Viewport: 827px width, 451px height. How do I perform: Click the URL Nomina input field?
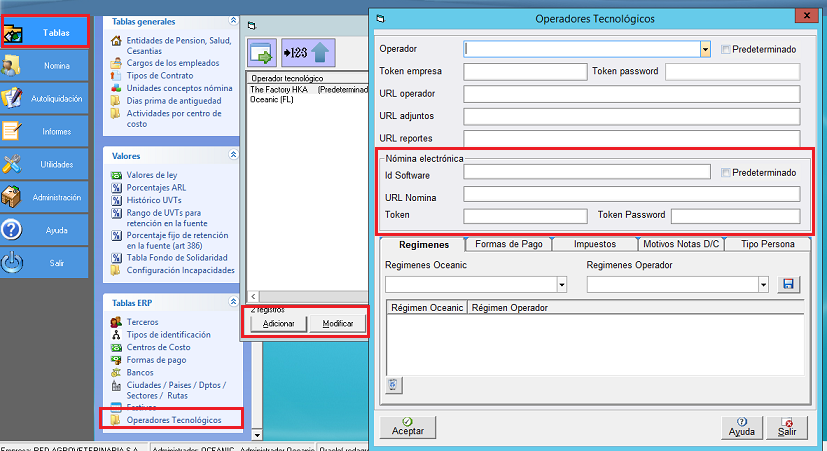[x=631, y=194]
